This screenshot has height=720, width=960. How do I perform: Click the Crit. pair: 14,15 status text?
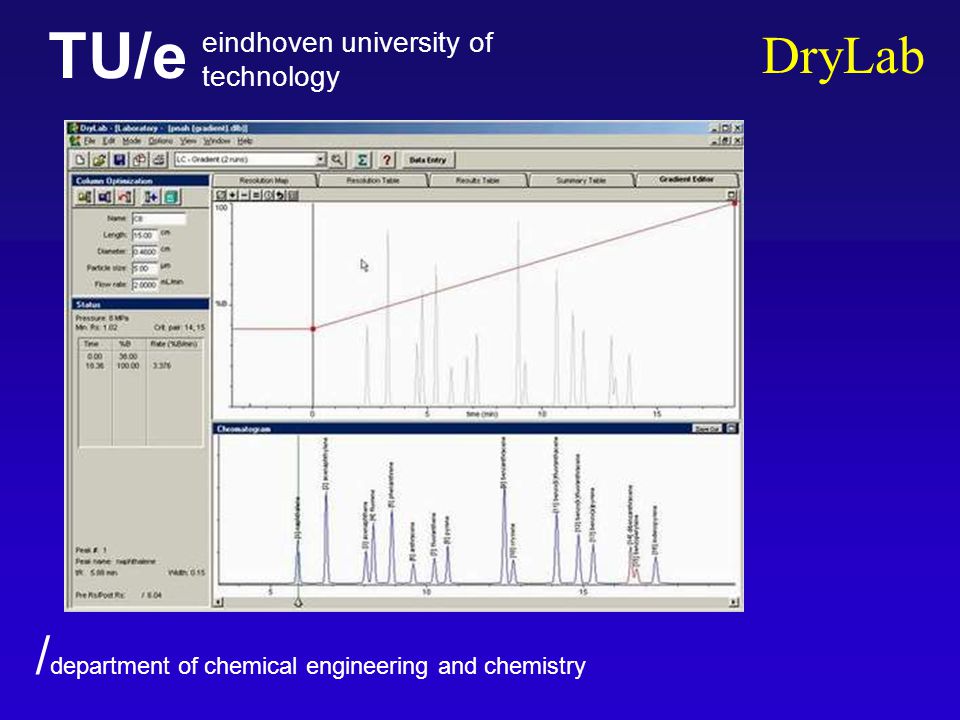[x=179, y=328]
